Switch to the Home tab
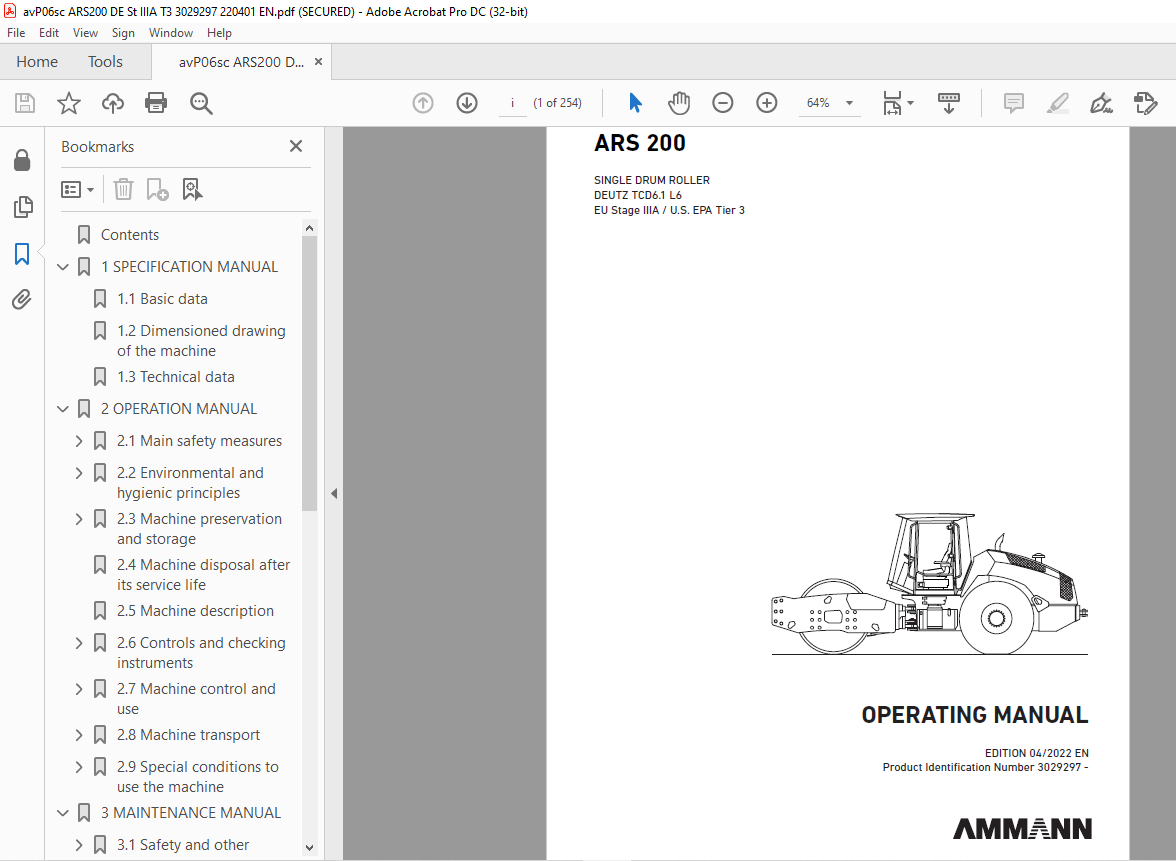The width and height of the screenshot is (1176, 861). [x=37, y=62]
